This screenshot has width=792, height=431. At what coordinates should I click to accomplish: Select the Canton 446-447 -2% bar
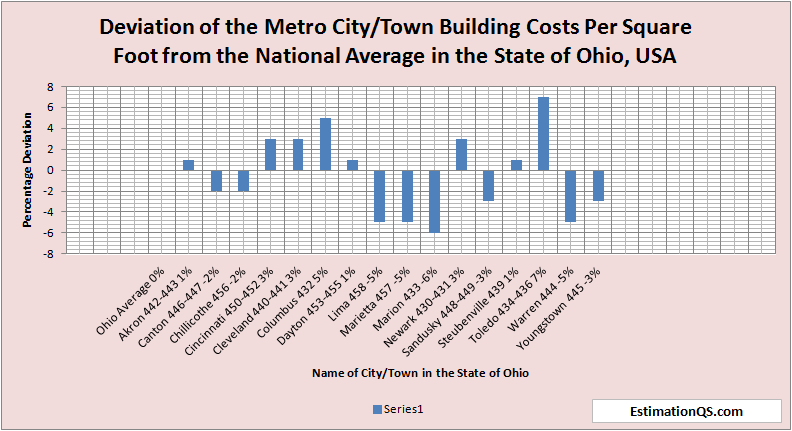coord(216,181)
